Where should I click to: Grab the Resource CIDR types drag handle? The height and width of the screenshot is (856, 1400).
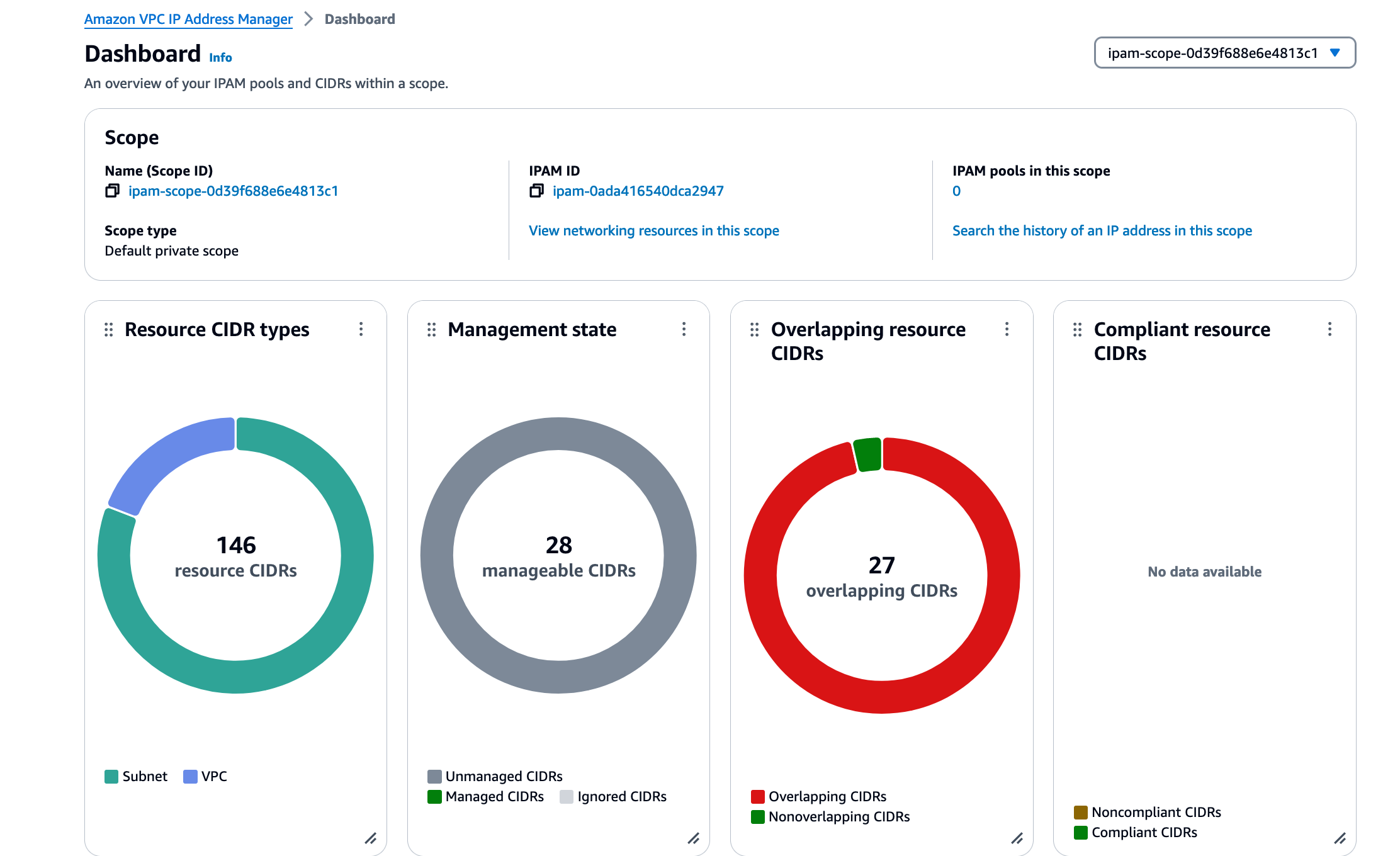(109, 330)
